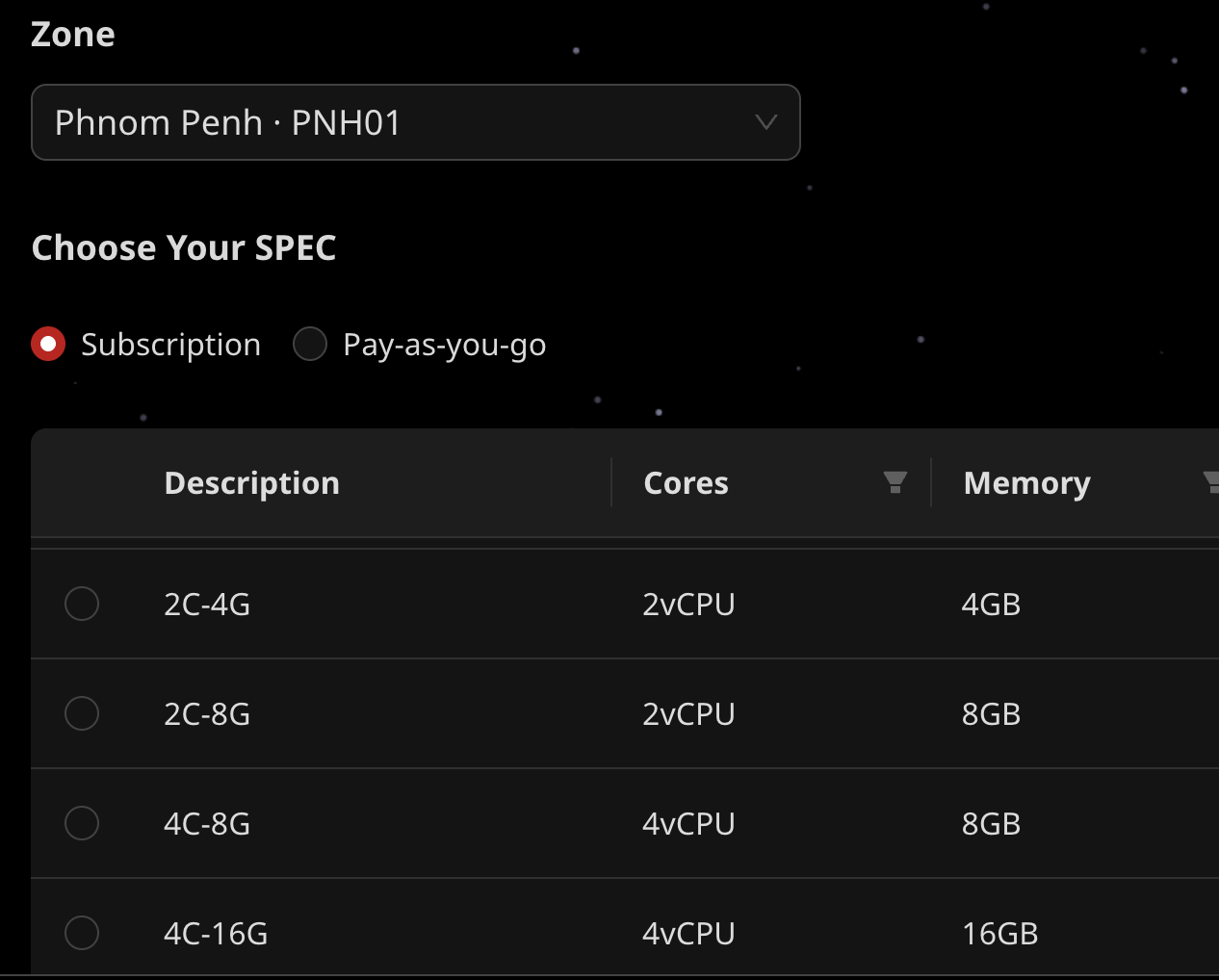Image resolution: width=1219 pixels, height=980 pixels.
Task: Open the Memory column filter icon
Action: point(1211,482)
